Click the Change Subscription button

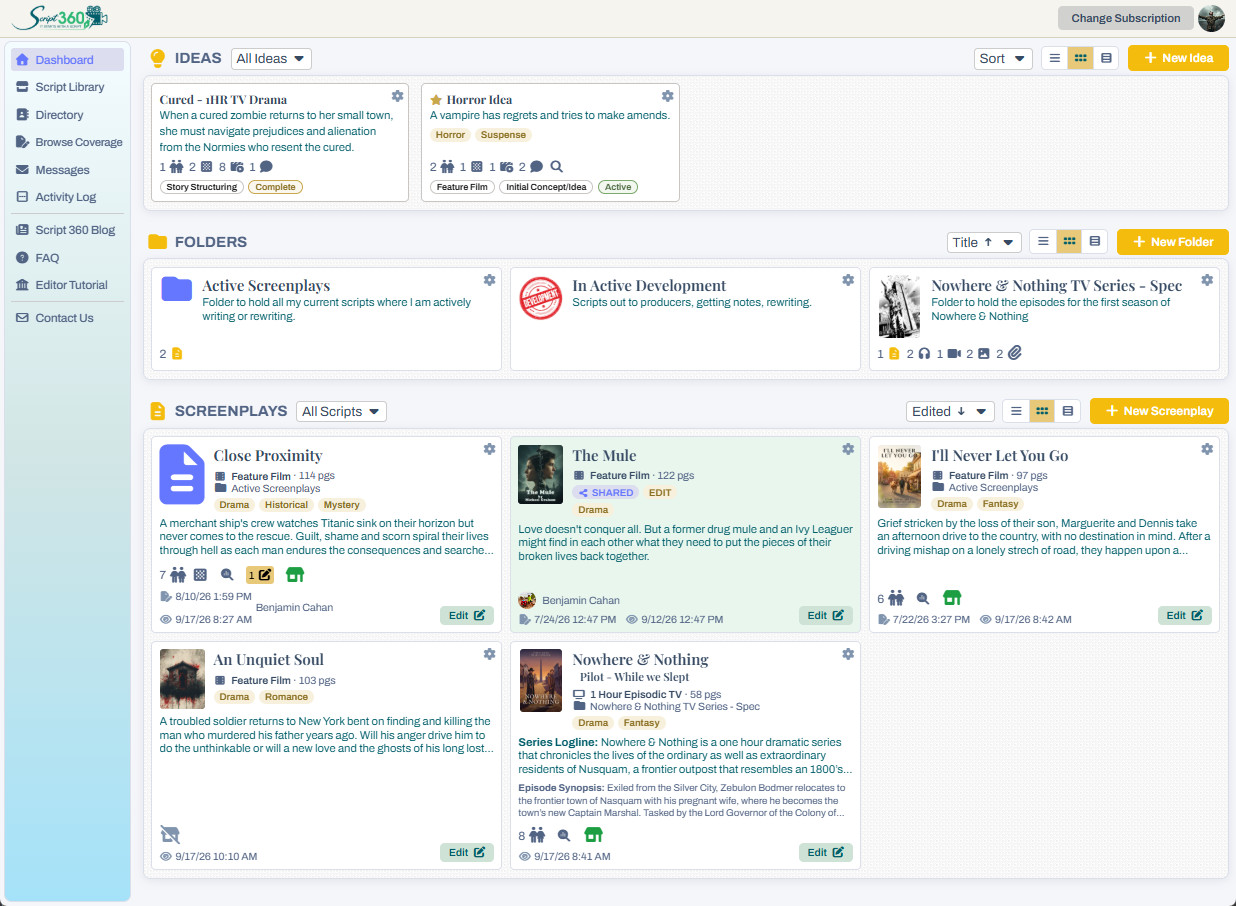(x=1126, y=18)
